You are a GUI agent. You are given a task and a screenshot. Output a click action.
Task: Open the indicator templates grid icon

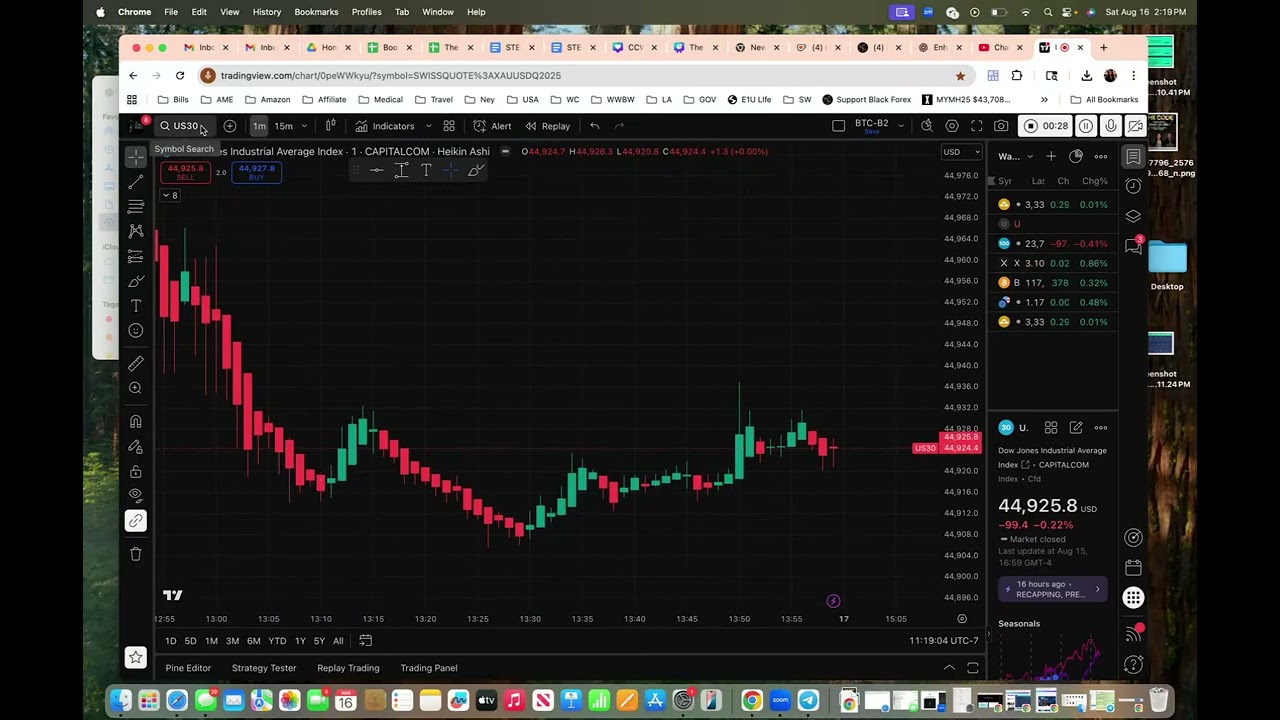coord(449,126)
